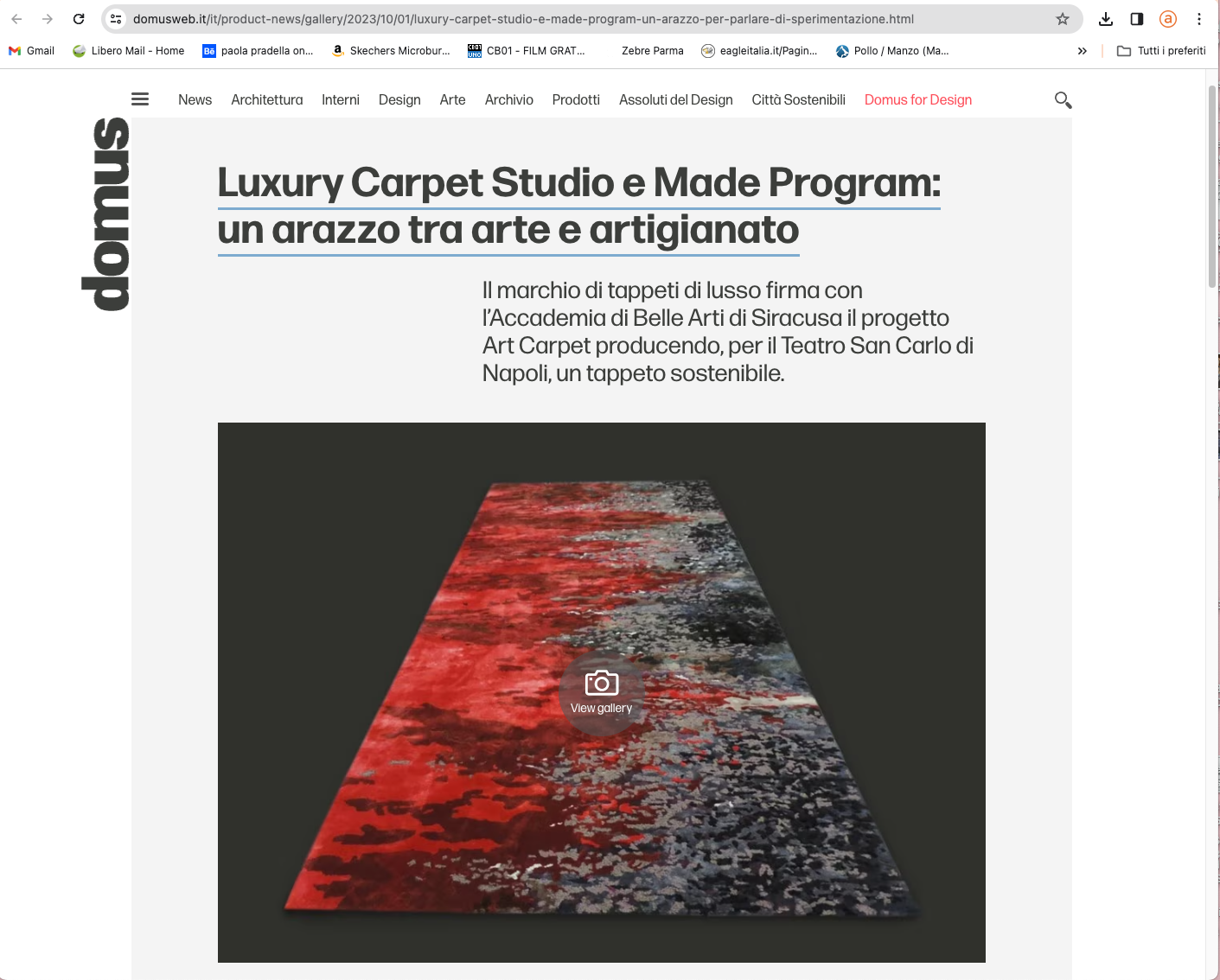Open the Tutti i preferiti folder
This screenshot has width=1220, height=980.
coord(1161,51)
